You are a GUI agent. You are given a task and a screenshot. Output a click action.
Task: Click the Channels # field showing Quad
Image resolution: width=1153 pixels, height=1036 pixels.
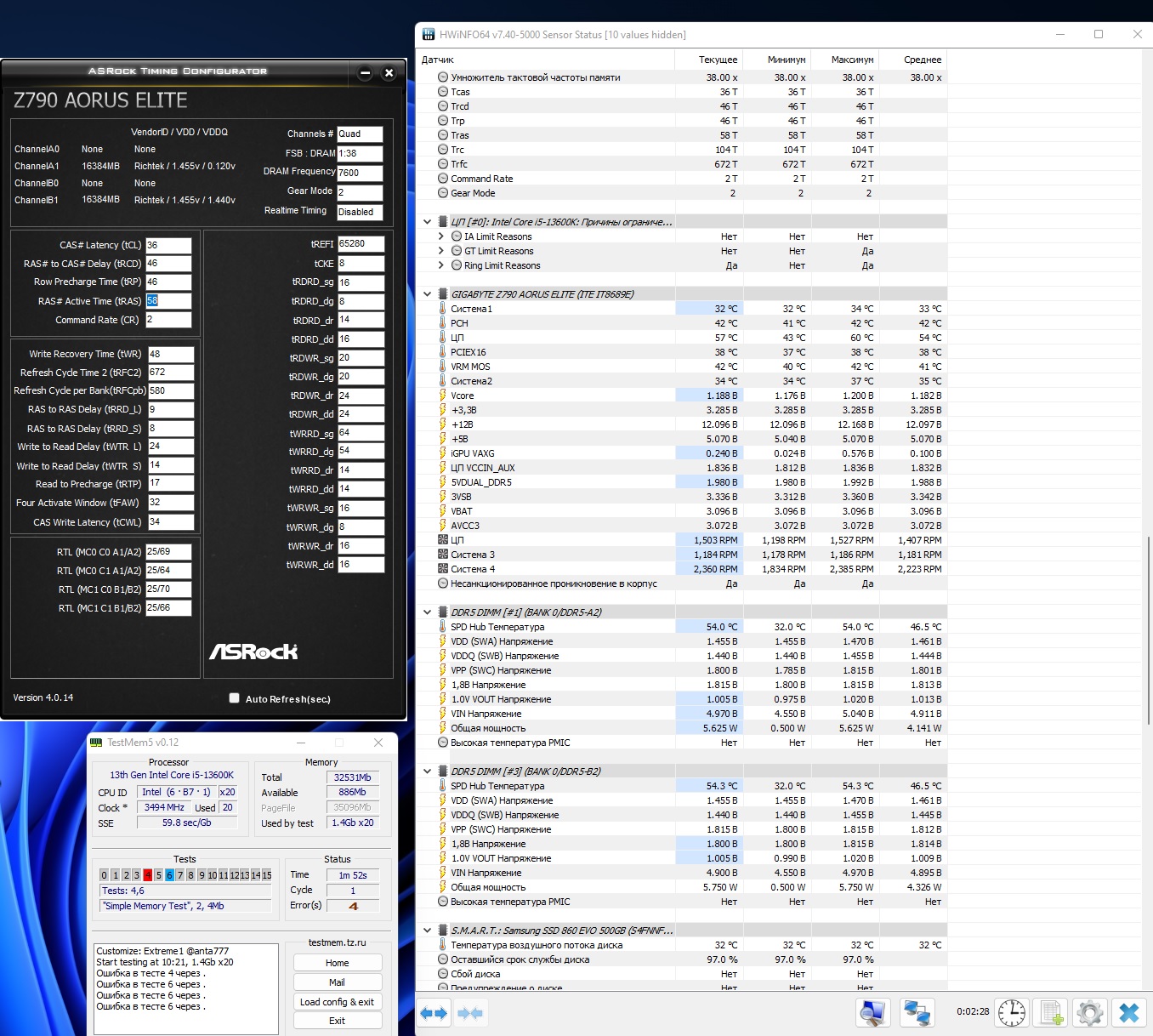pyautogui.click(x=360, y=134)
